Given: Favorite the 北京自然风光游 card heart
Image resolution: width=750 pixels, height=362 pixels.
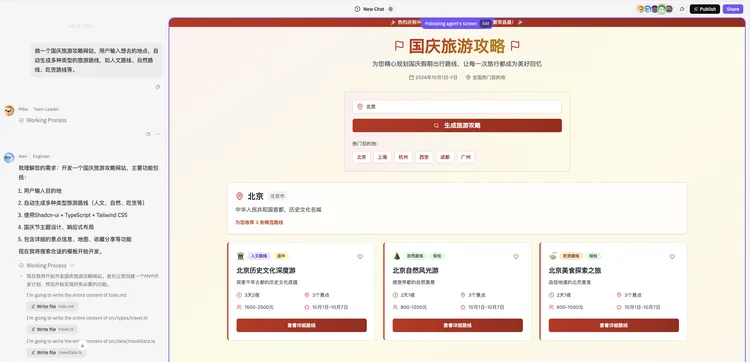Looking at the screenshot, I should coord(516,257).
